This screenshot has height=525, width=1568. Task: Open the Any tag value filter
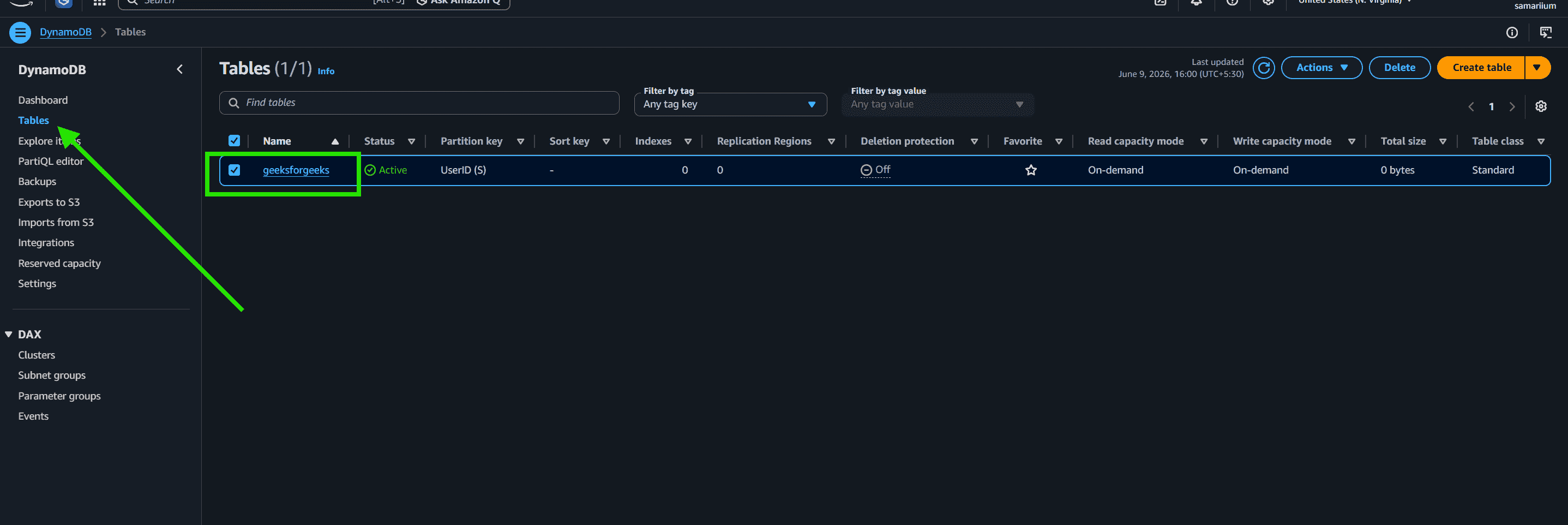(x=938, y=104)
